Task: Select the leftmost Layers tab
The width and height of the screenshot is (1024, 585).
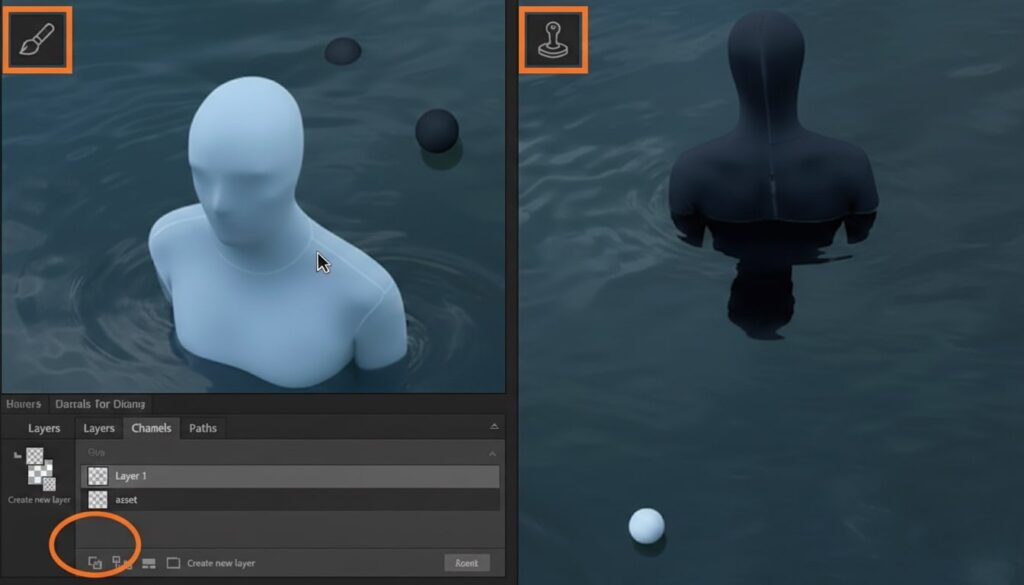Action: click(x=43, y=428)
